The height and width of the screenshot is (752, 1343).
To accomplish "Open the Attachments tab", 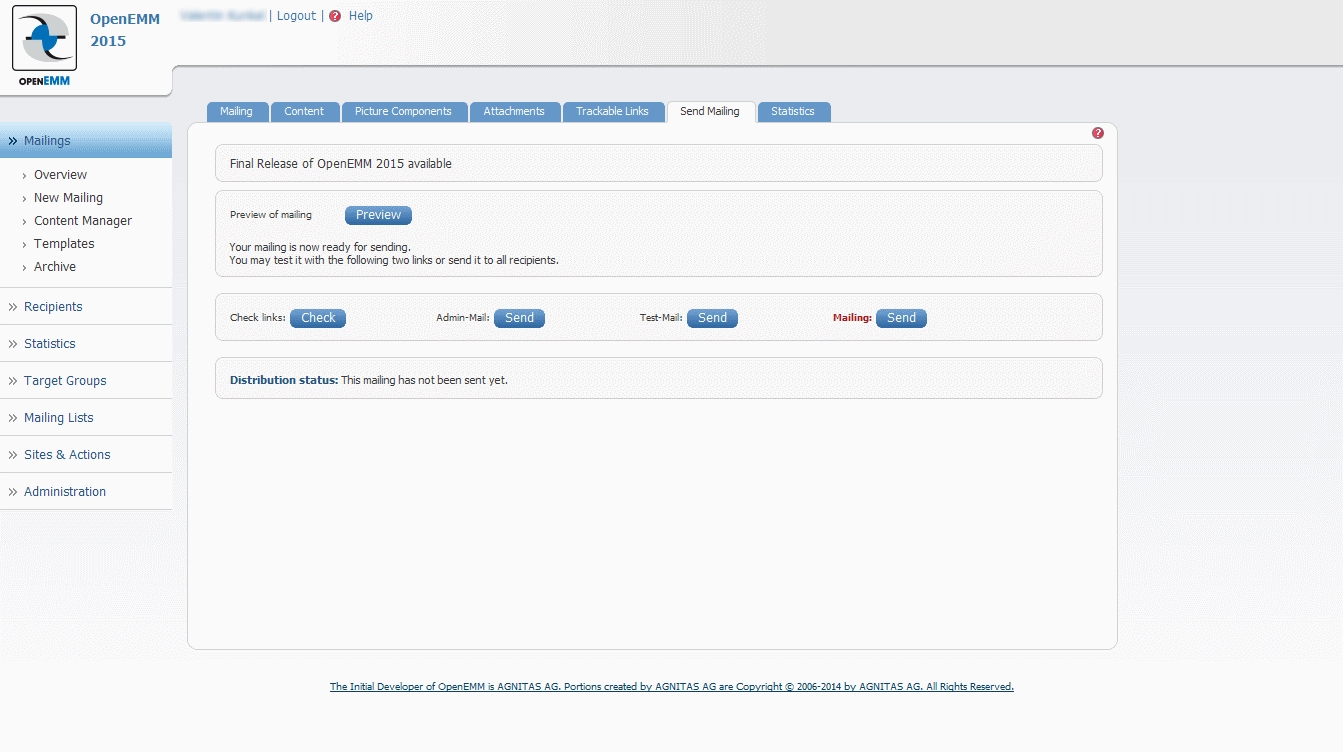I will pos(514,112).
